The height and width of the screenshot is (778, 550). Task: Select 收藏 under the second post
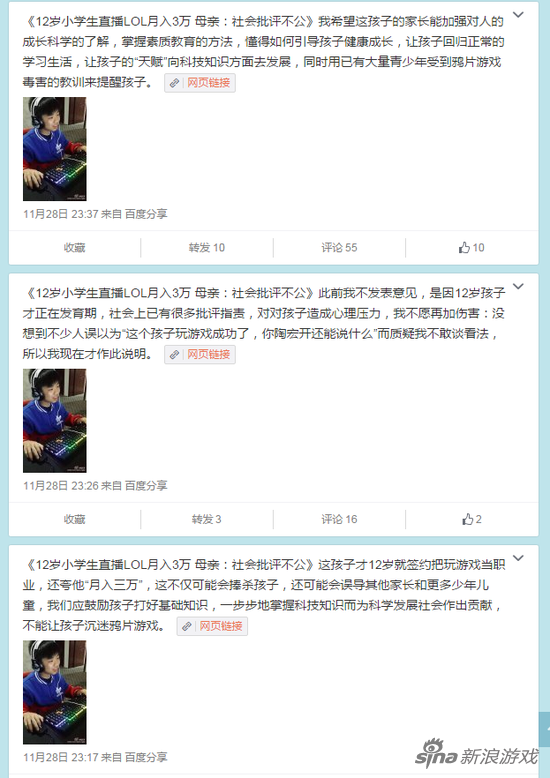coord(74,519)
